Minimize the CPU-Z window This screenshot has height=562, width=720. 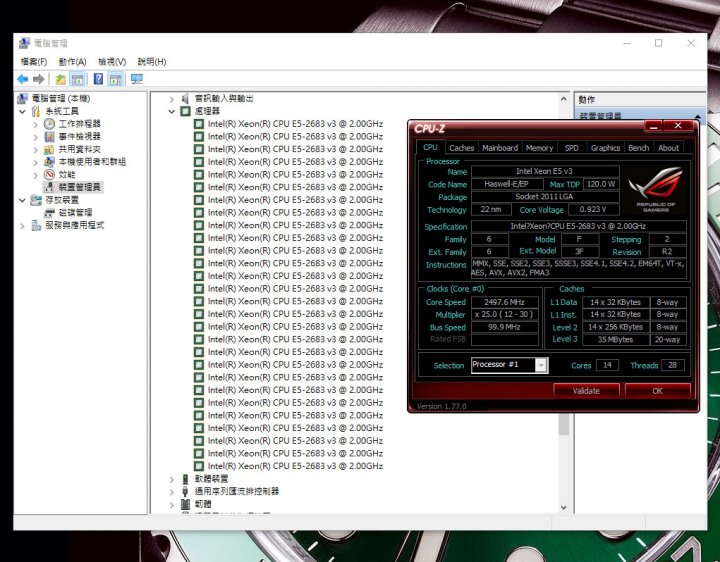(x=654, y=126)
